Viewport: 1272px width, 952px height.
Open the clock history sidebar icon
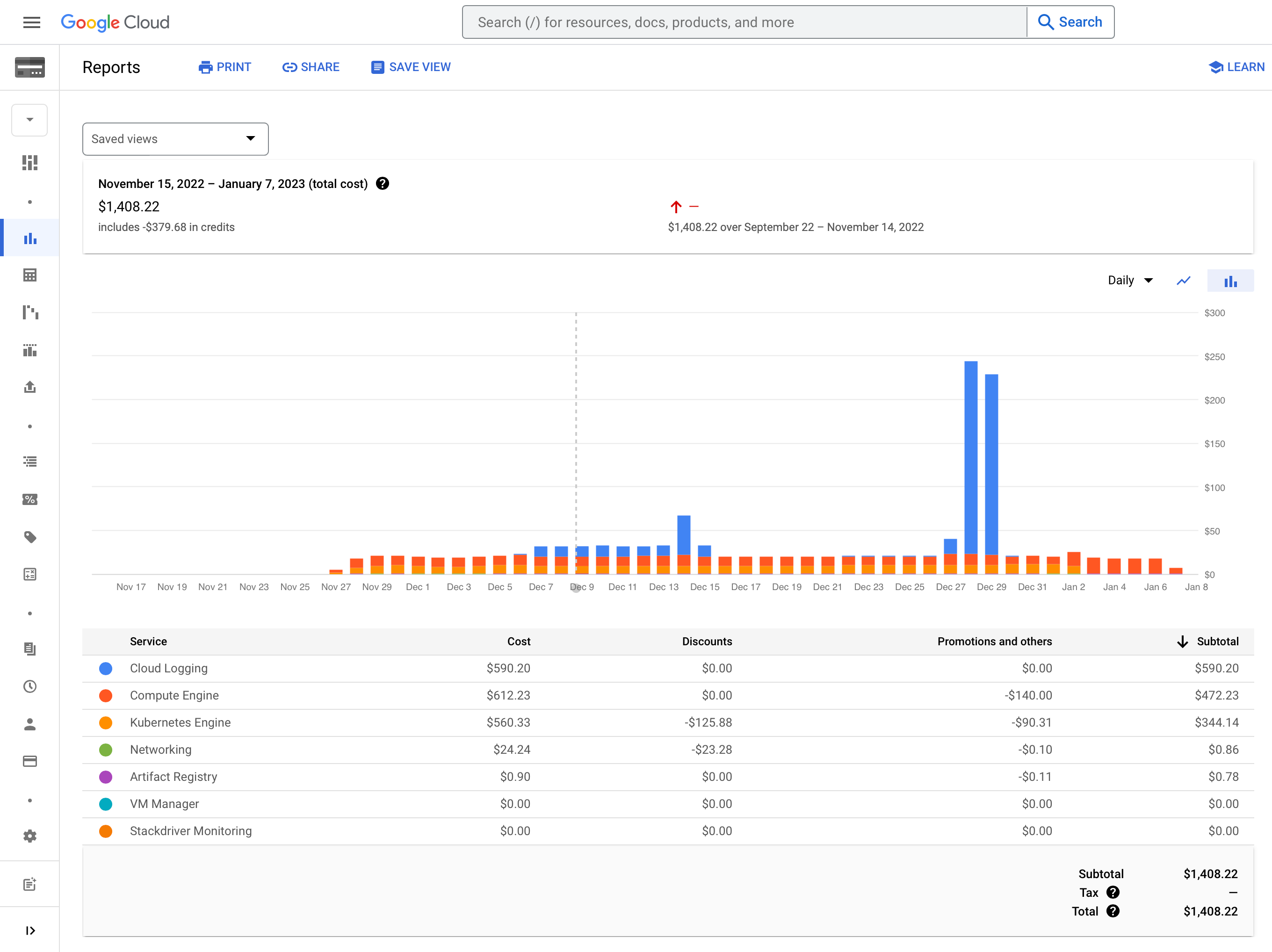[30, 686]
